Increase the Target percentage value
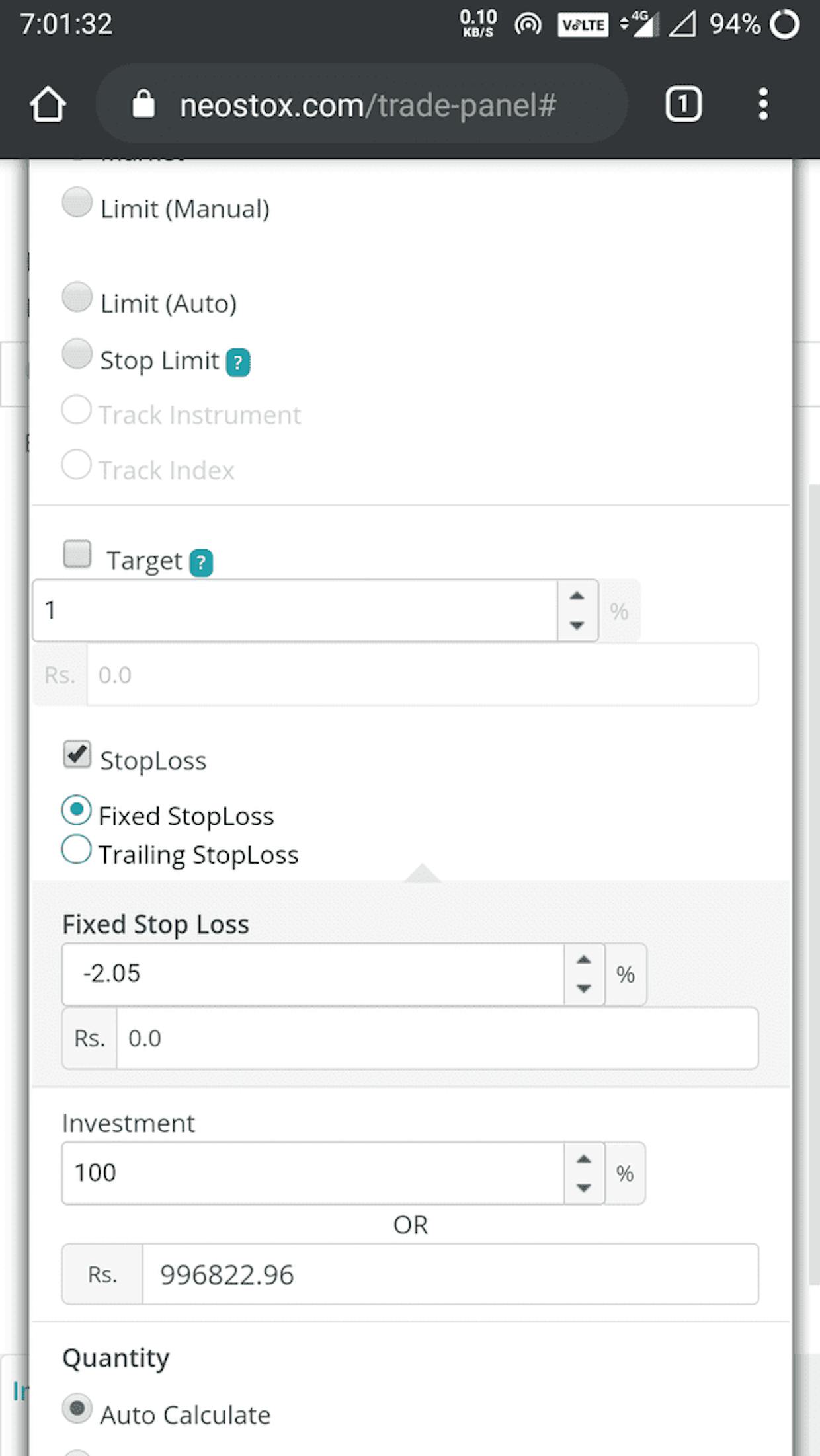The height and width of the screenshot is (1456, 820). point(577,595)
